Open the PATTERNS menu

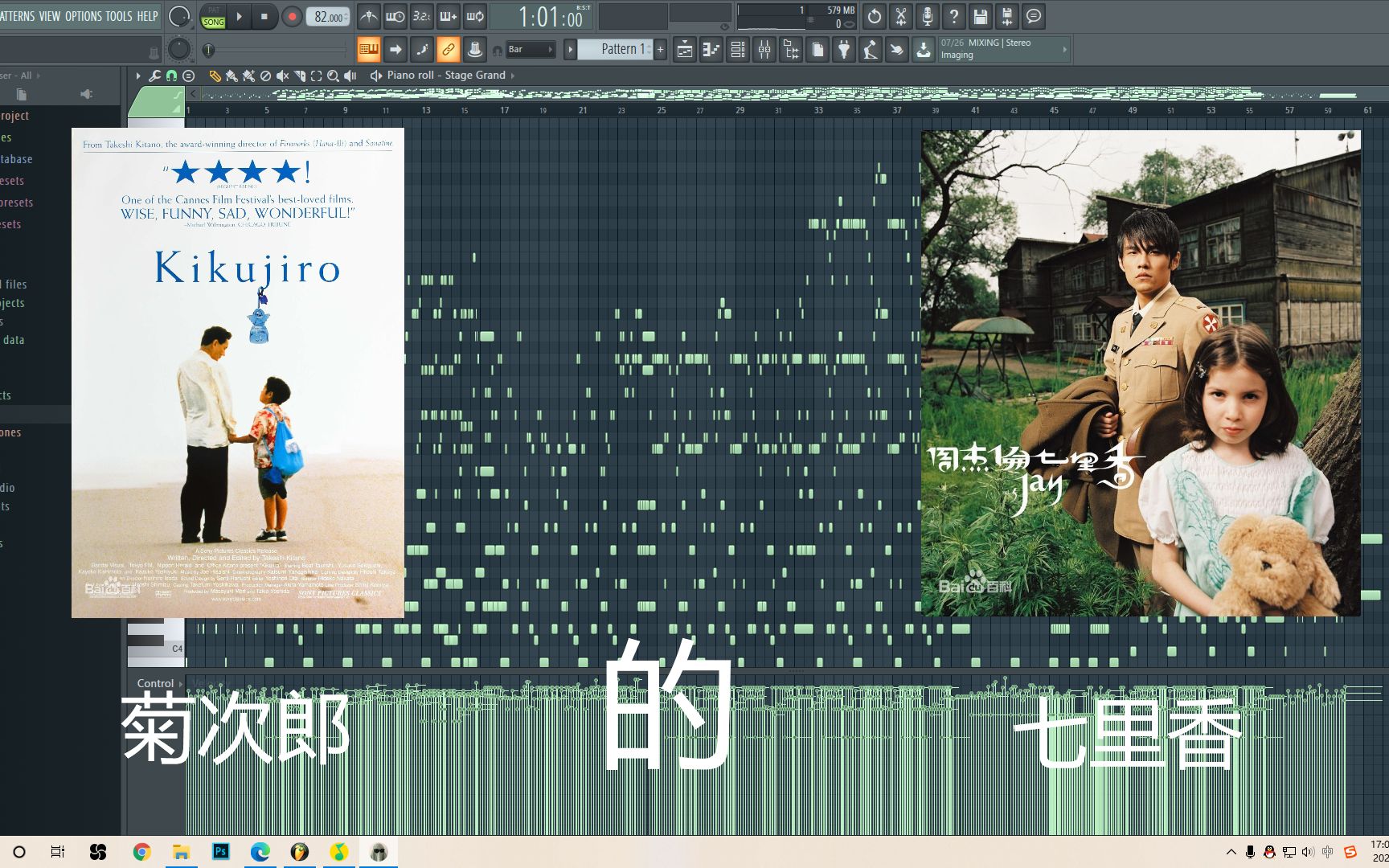[x=18, y=16]
